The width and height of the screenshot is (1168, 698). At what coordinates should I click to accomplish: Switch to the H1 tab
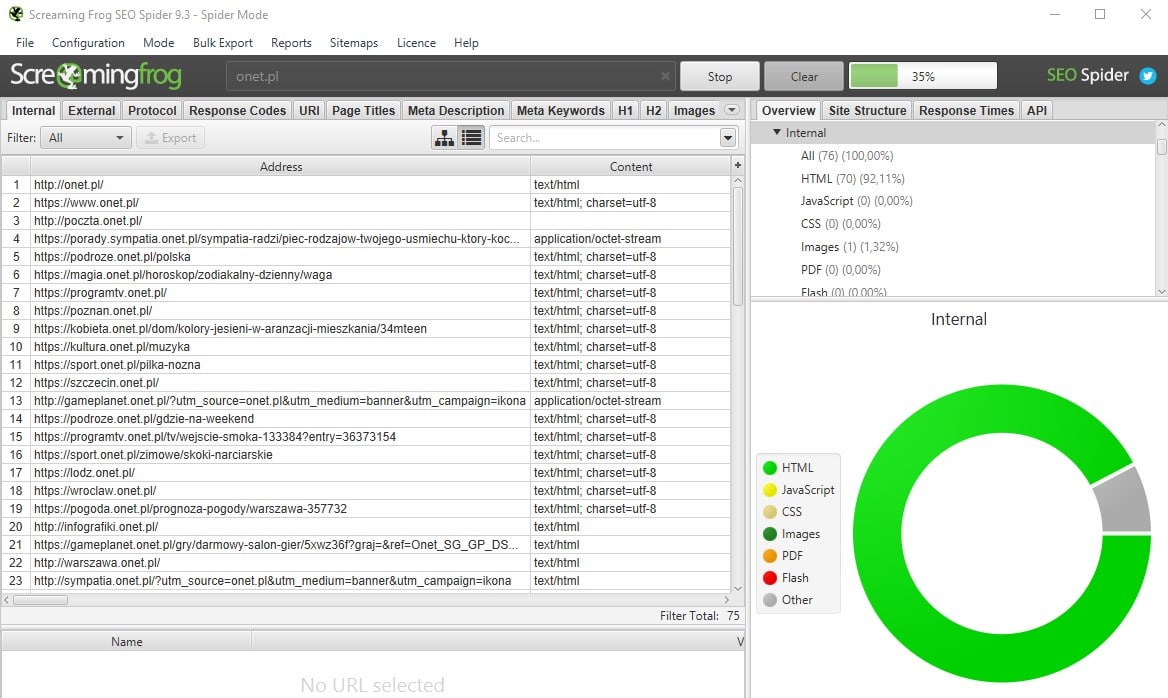point(626,110)
